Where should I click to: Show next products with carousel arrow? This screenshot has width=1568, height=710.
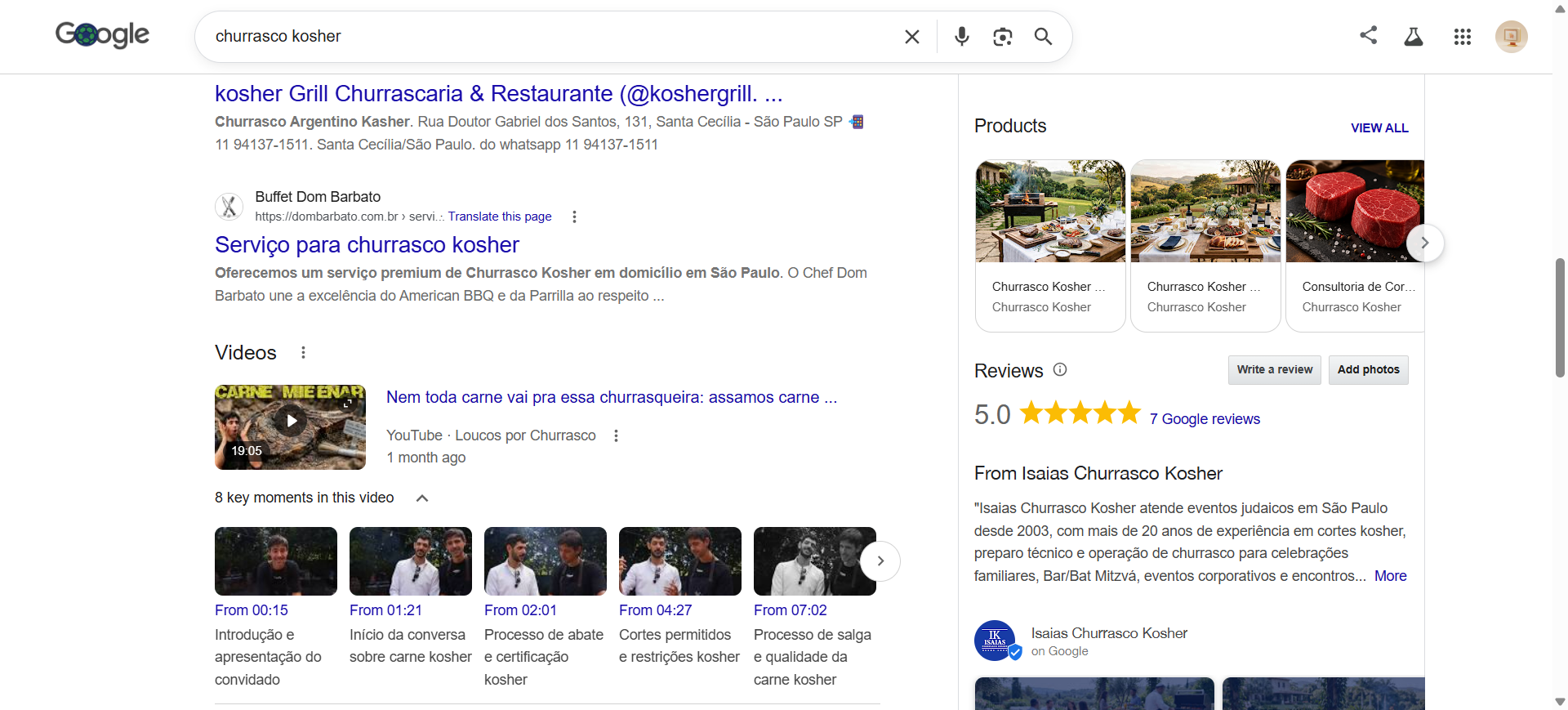(1425, 243)
